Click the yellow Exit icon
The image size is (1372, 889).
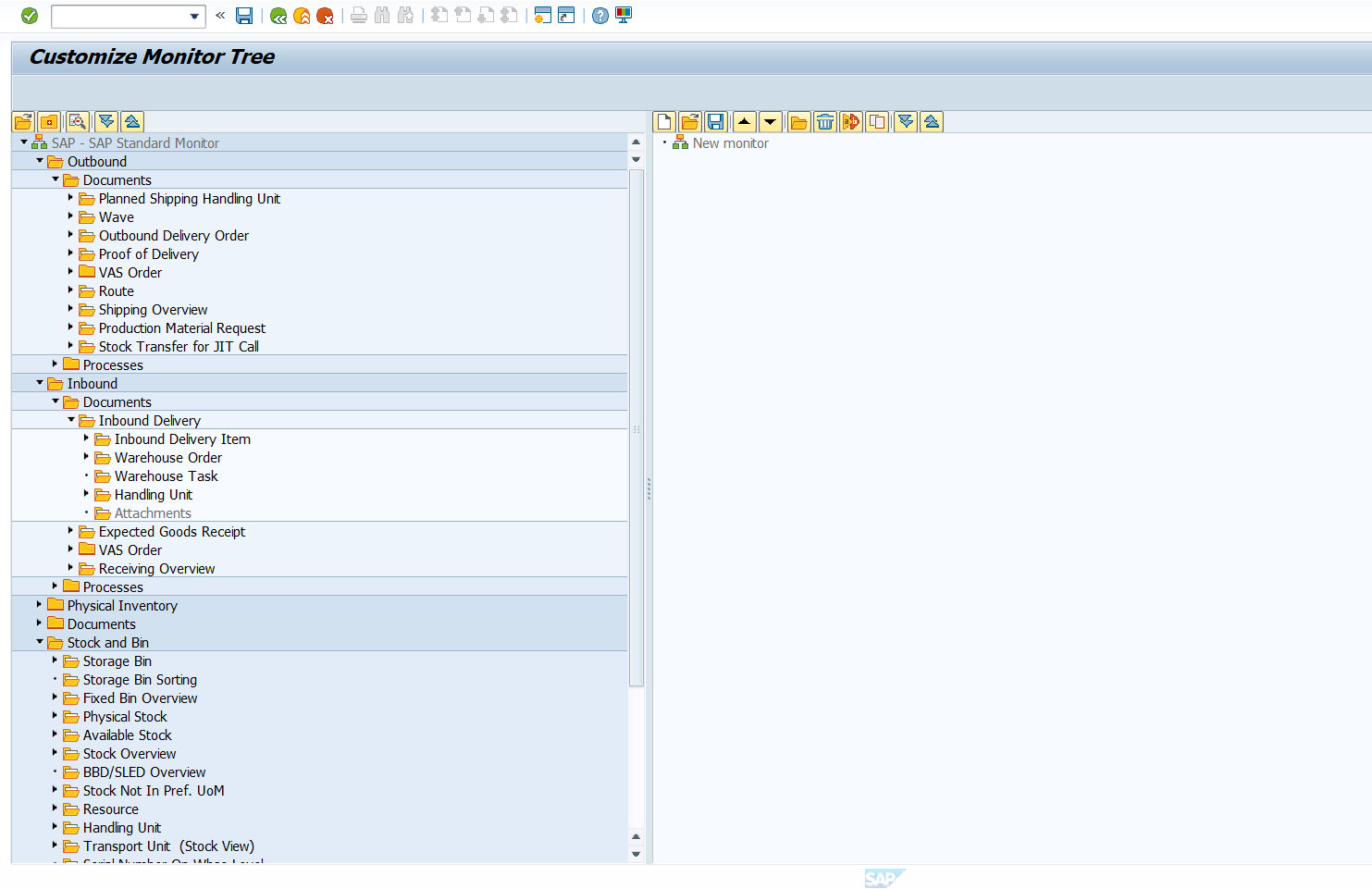[302, 16]
